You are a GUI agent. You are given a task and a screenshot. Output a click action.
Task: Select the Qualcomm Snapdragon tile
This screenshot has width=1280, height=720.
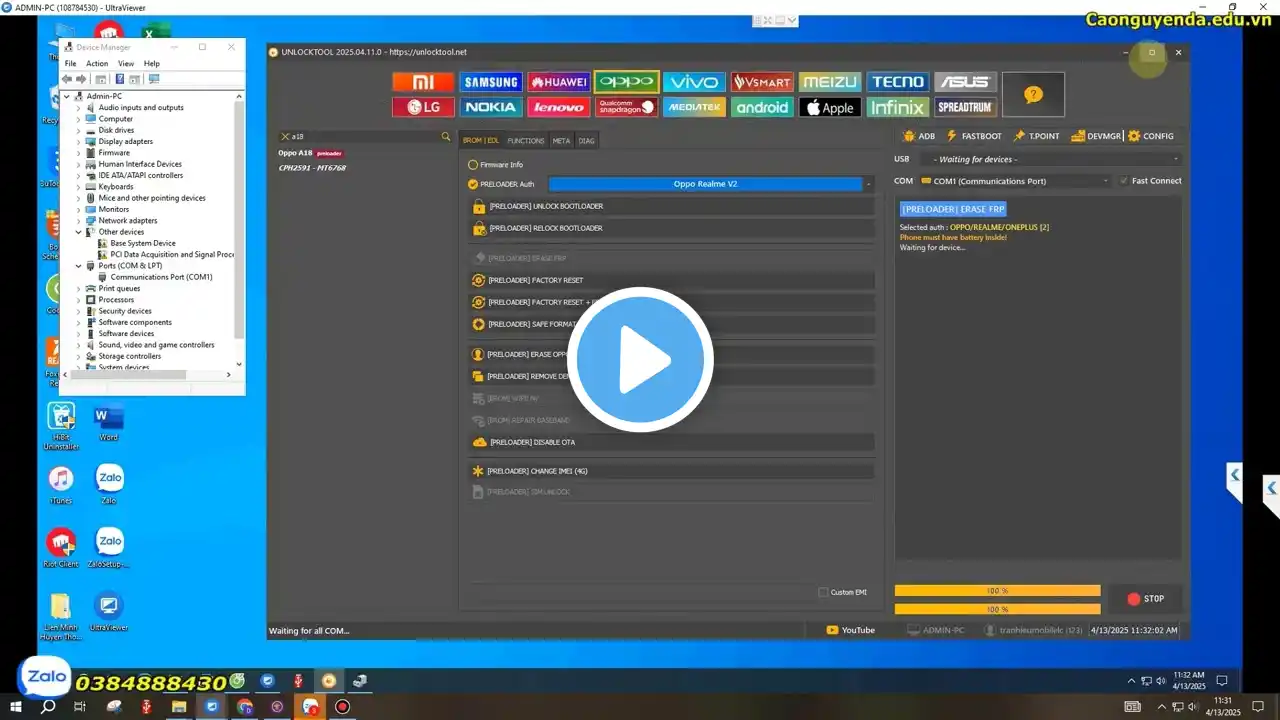[626, 107]
